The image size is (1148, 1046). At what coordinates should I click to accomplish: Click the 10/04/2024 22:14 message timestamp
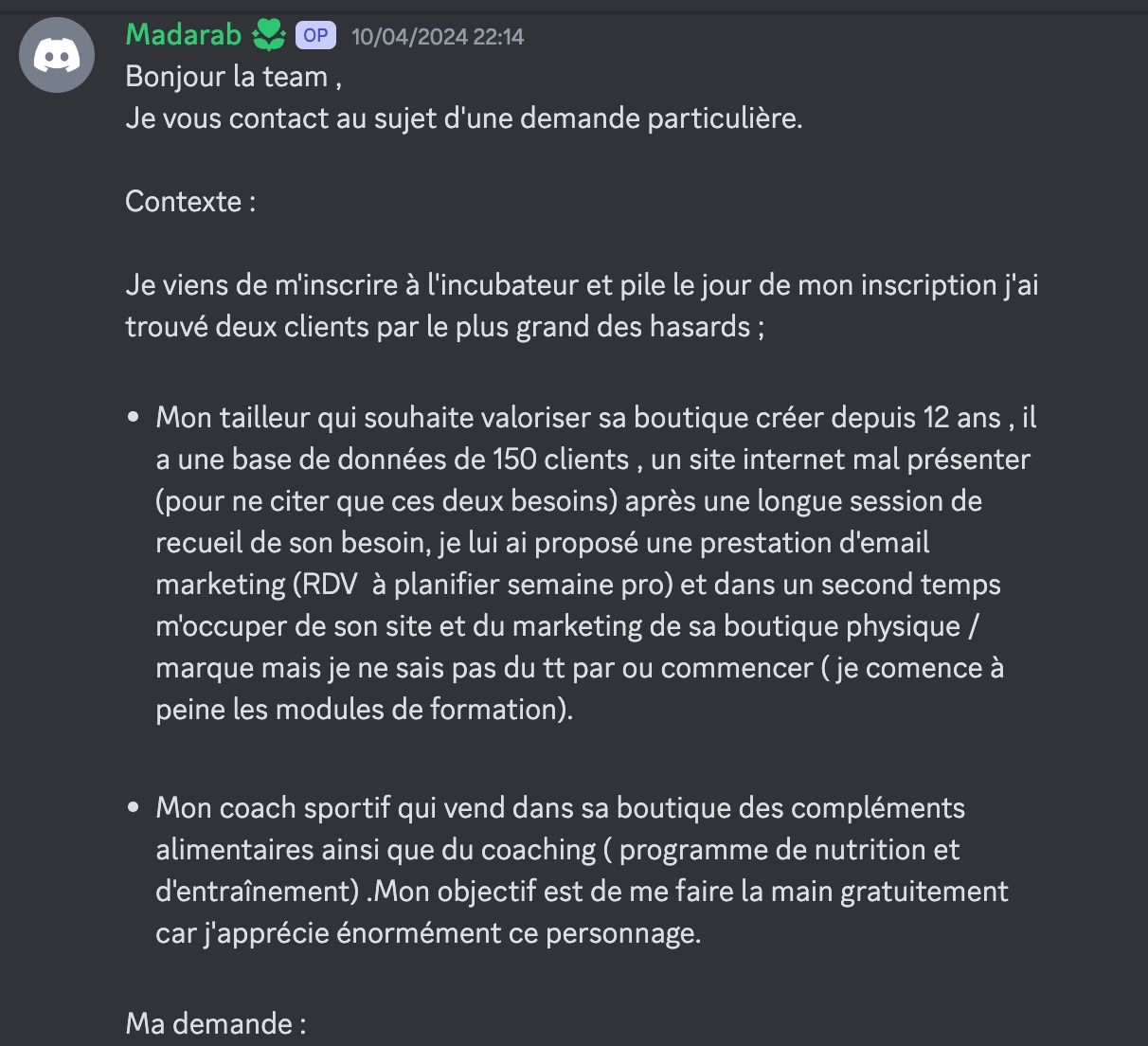pyautogui.click(x=438, y=37)
